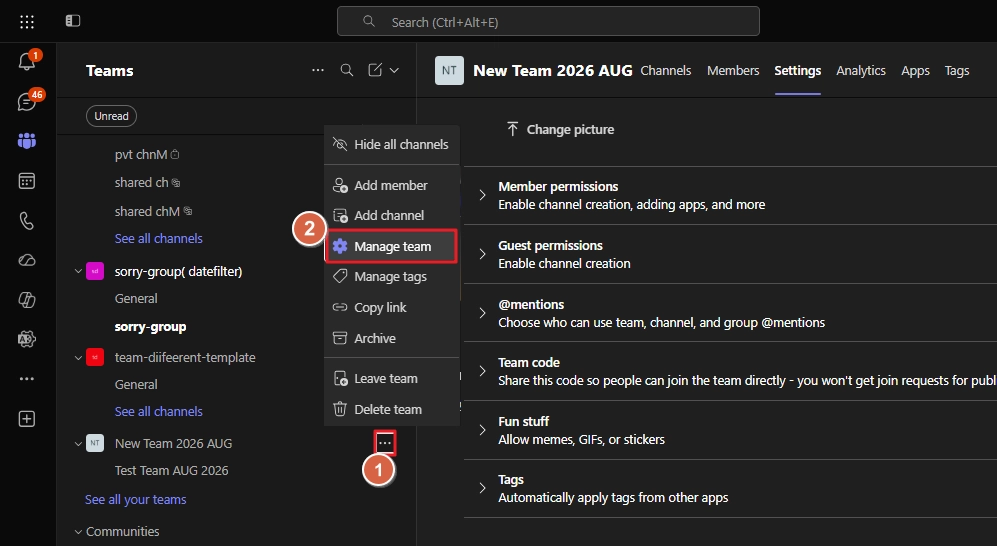
Task: Choose Copy link from menu
Action: [x=392, y=308]
